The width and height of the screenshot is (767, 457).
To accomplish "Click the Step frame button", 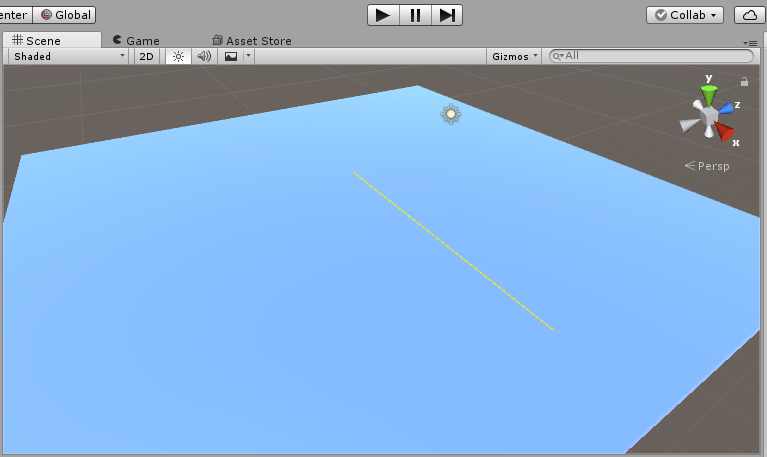I will [x=447, y=15].
